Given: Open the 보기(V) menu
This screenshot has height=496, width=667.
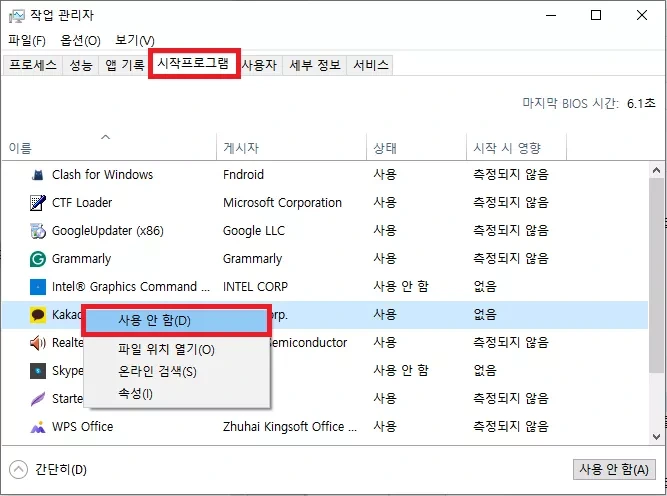Looking at the screenshot, I should tap(135, 40).
